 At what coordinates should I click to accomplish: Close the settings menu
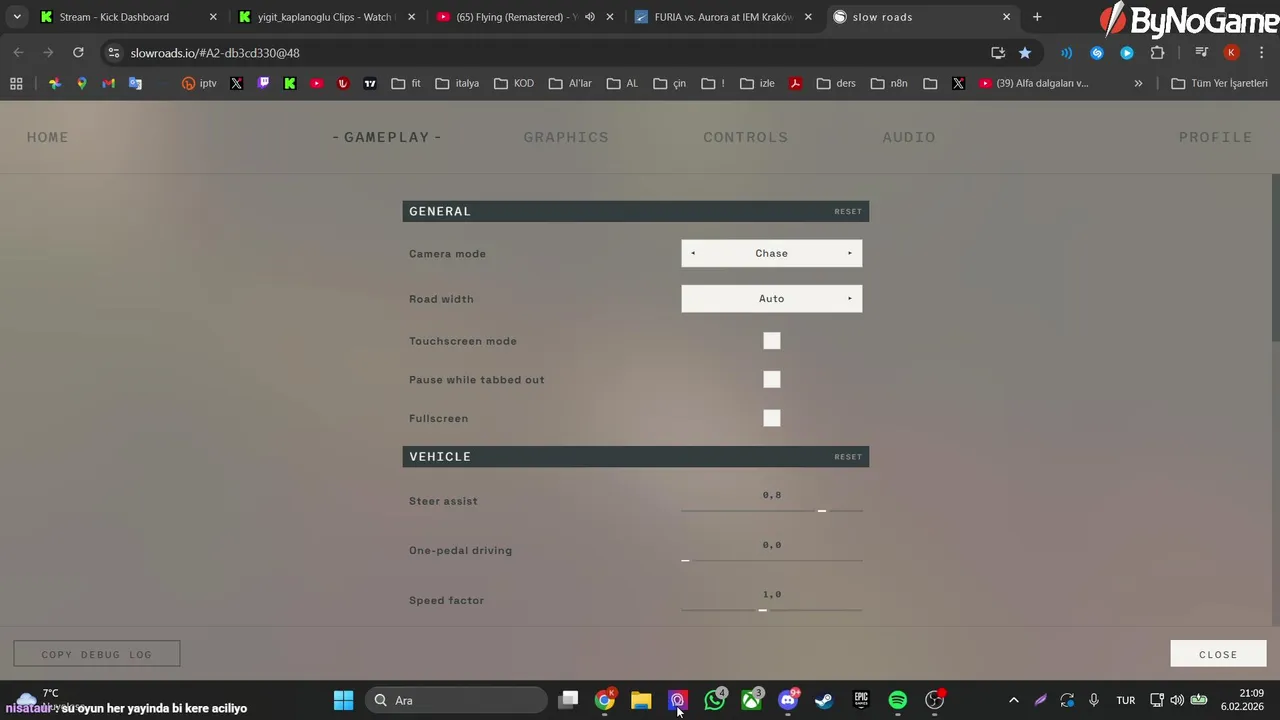click(1218, 654)
